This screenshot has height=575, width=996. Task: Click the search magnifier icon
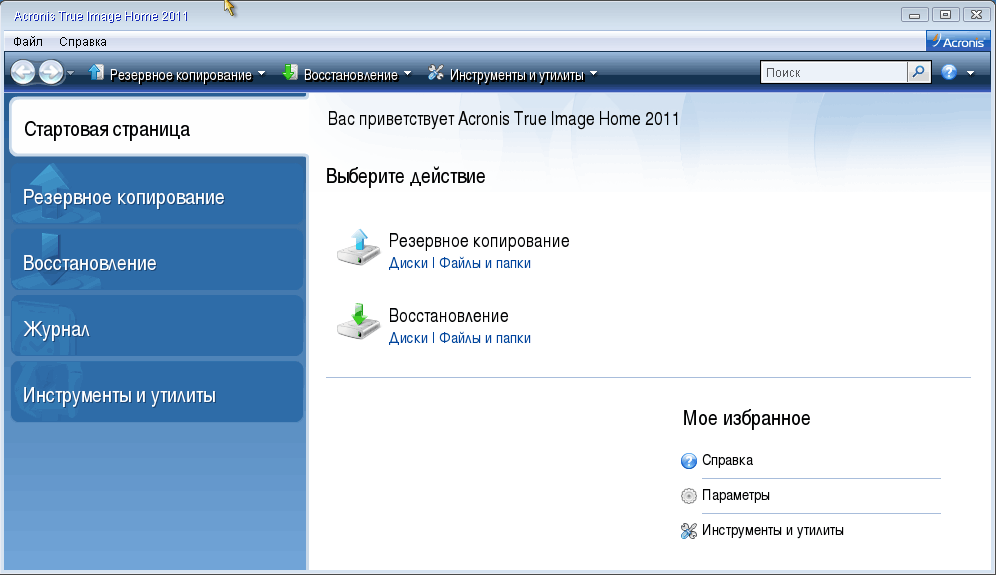(x=918, y=73)
